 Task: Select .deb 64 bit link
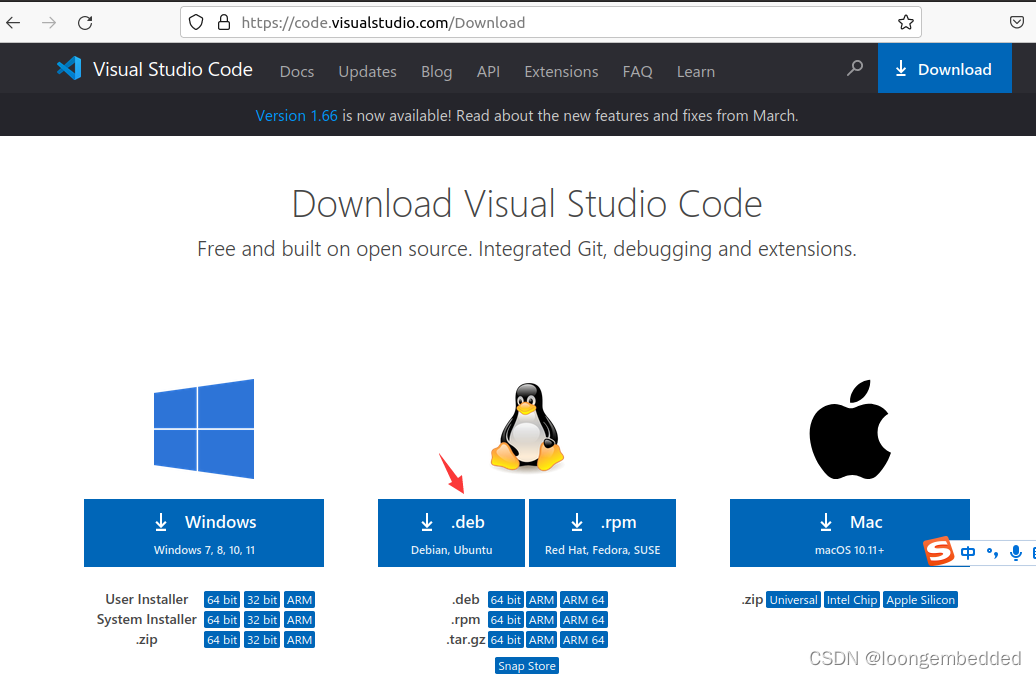tap(506, 600)
